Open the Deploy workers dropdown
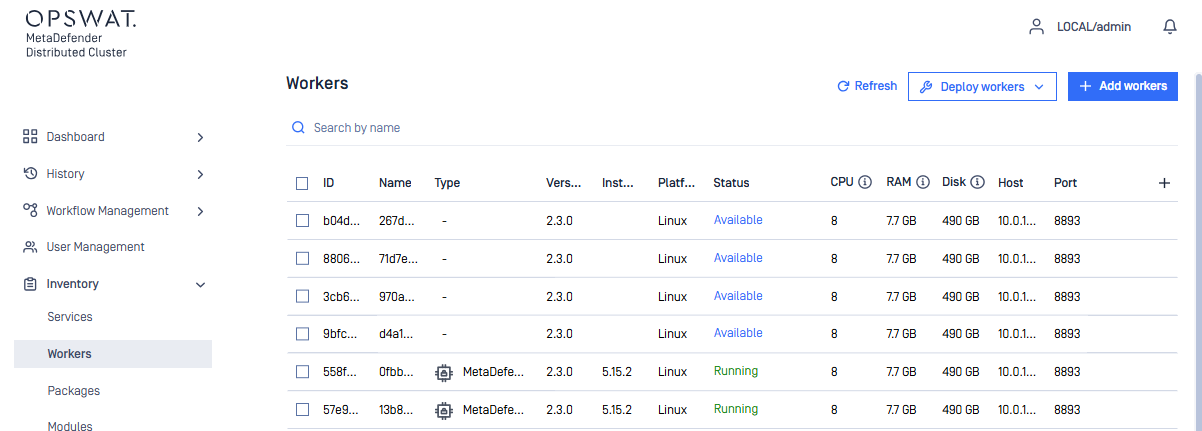Screen dimensions: 1202x431 (x=982, y=87)
